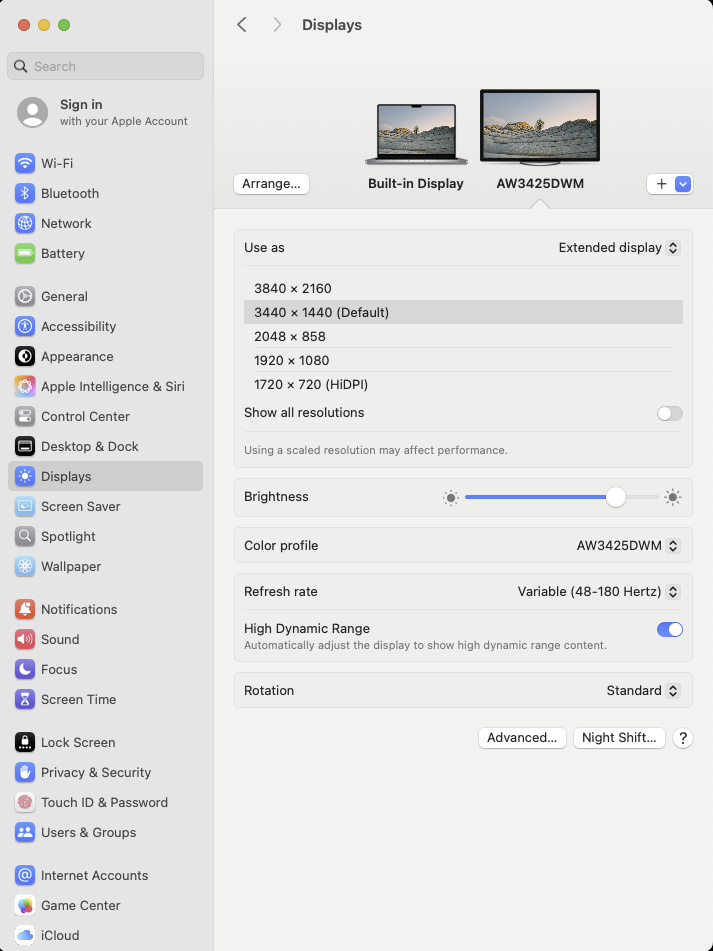Click the Apple Account avatar icon

[33, 112]
